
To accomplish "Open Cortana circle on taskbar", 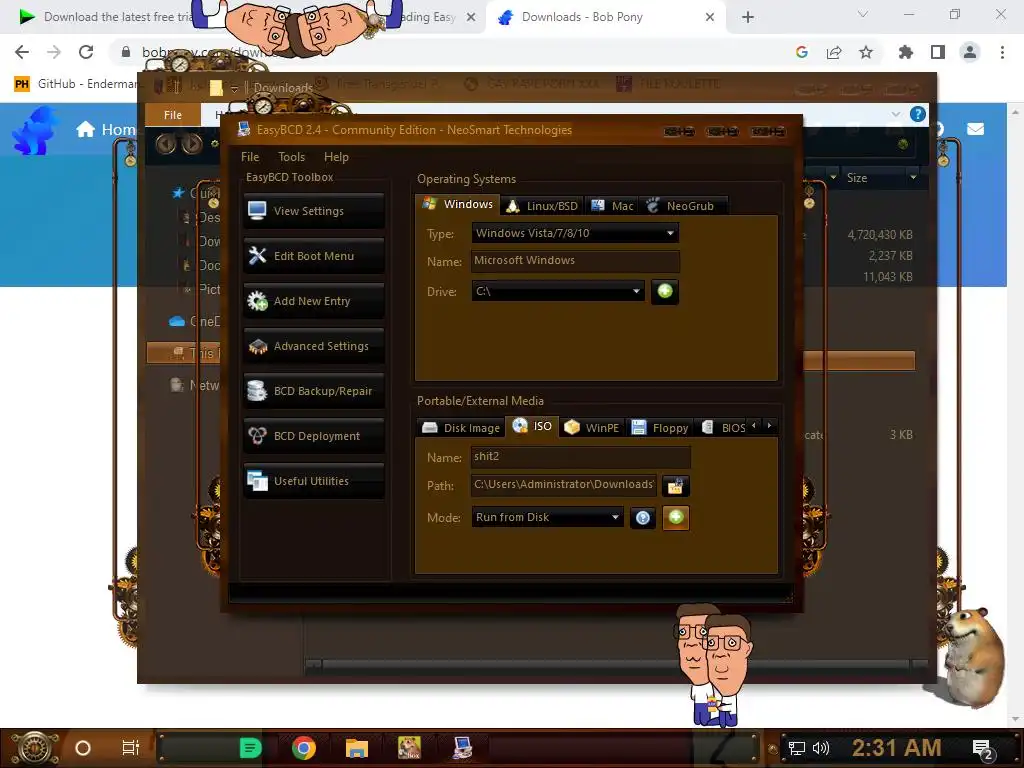I will tap(83, 748).
